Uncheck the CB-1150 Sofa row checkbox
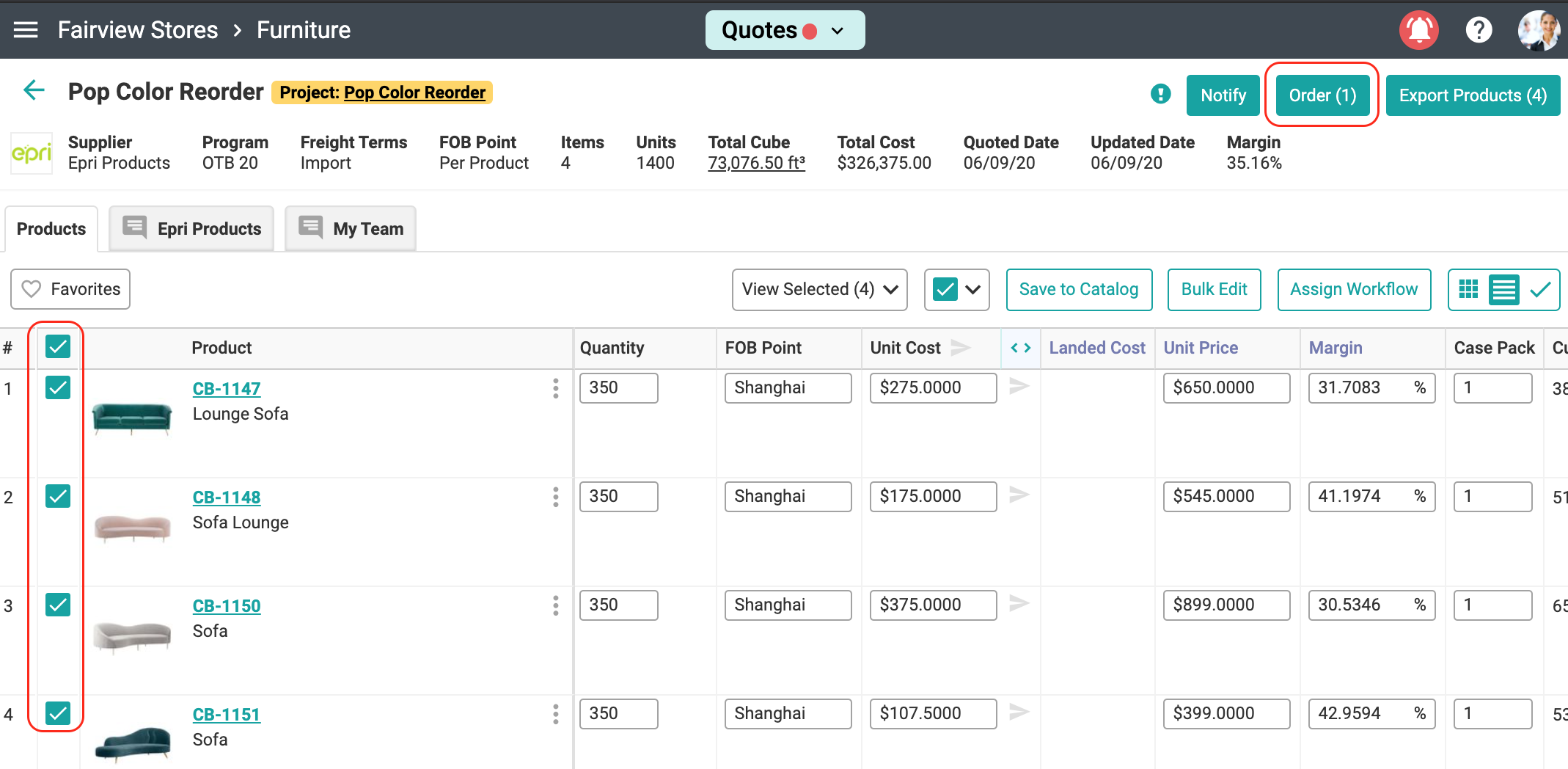The image size is (1568, 769). 58,605
